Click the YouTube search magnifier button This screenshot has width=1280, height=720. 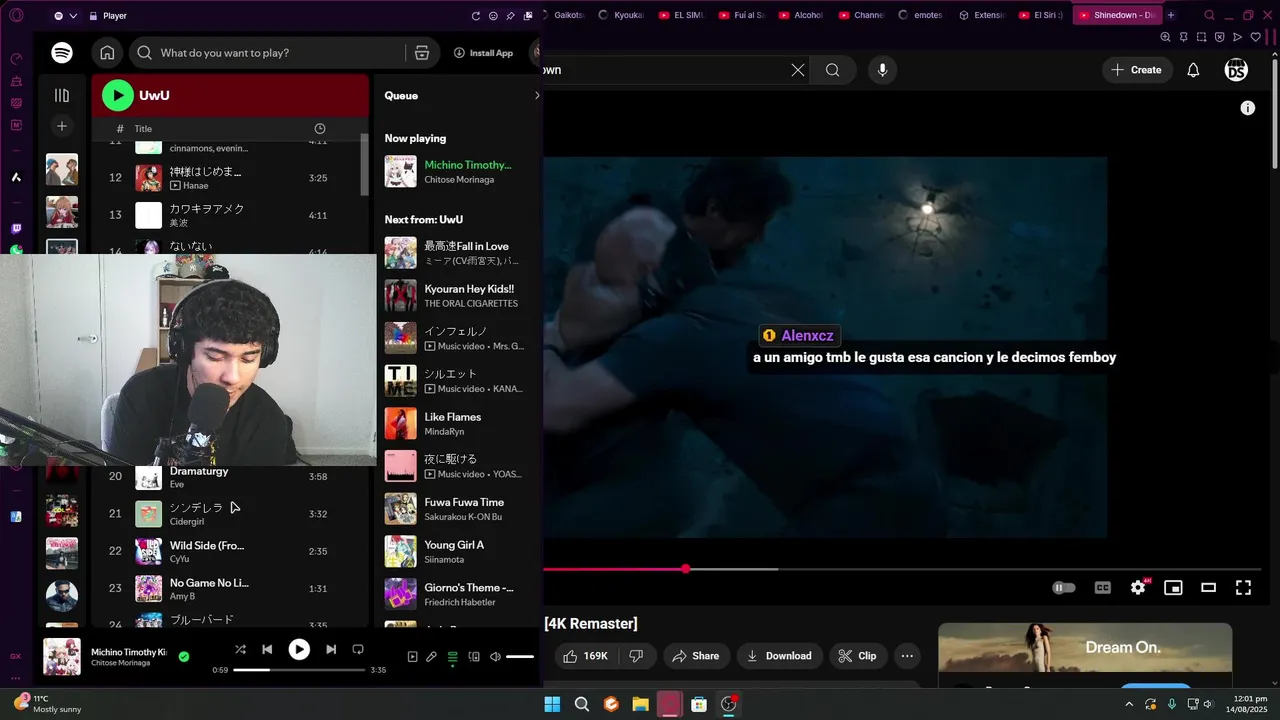point(832,70)
